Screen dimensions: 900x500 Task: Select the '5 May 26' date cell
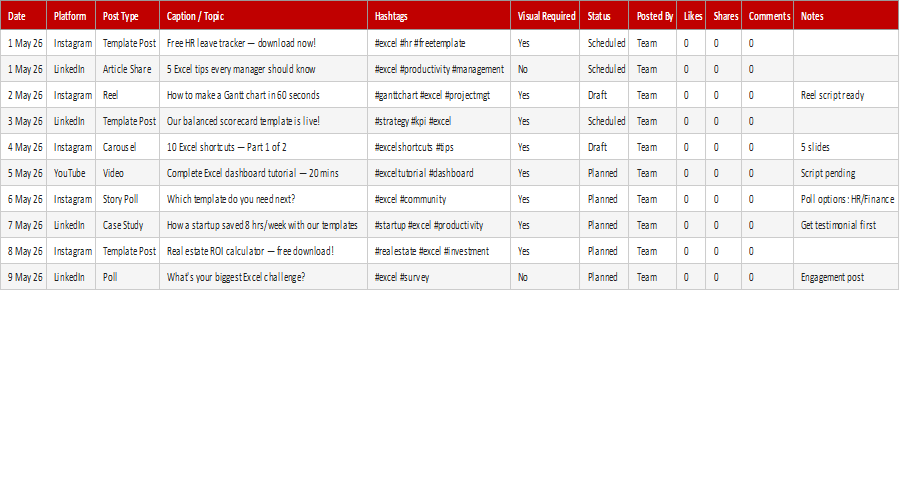click(24, 173)
